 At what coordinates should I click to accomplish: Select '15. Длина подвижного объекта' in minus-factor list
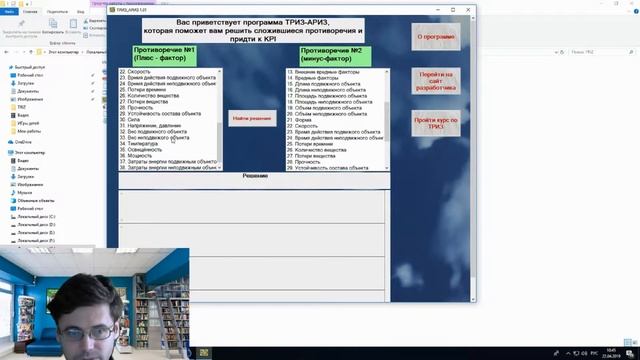coord(324,84)
